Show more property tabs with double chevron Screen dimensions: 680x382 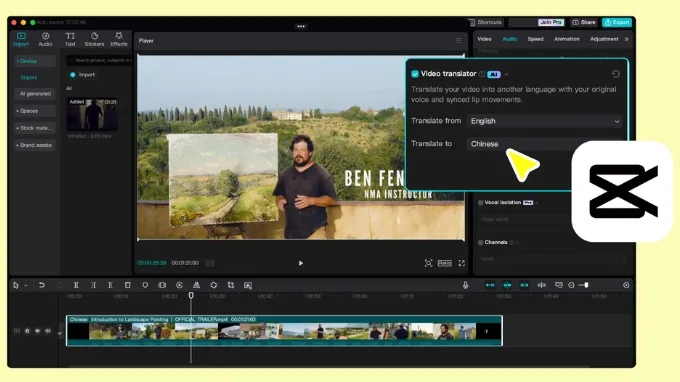[x=627, y=39]
